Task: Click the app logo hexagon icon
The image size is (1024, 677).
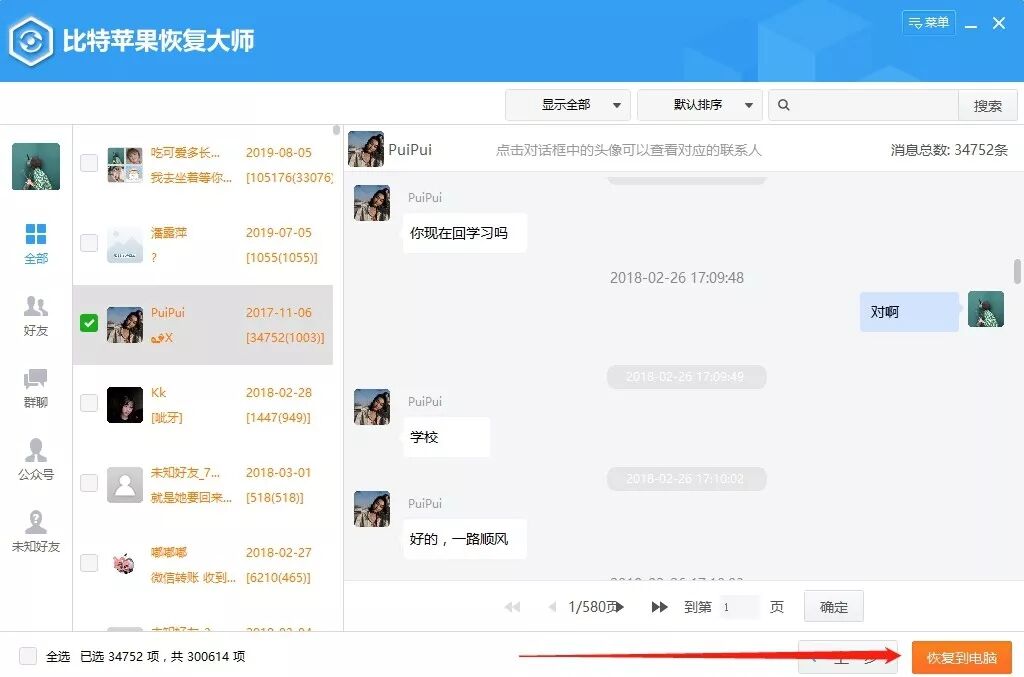Action: tap(30, 42)
